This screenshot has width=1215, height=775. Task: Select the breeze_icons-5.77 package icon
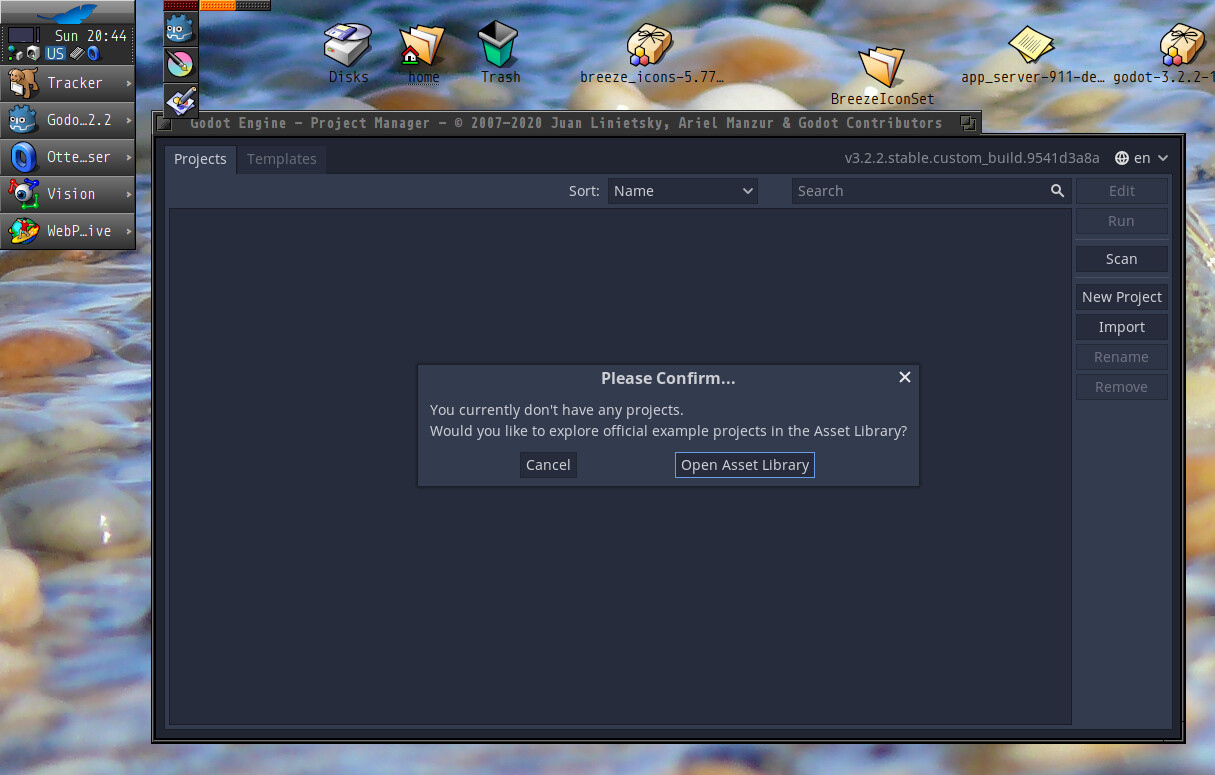(x=650, y=46)
